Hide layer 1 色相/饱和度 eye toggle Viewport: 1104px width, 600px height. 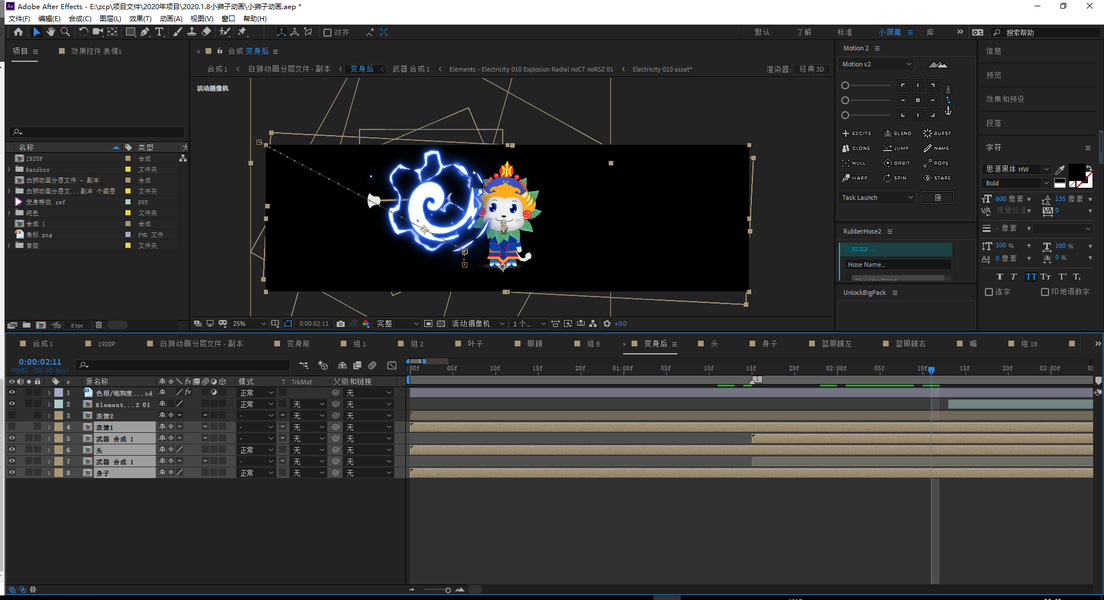coord(11,393)
